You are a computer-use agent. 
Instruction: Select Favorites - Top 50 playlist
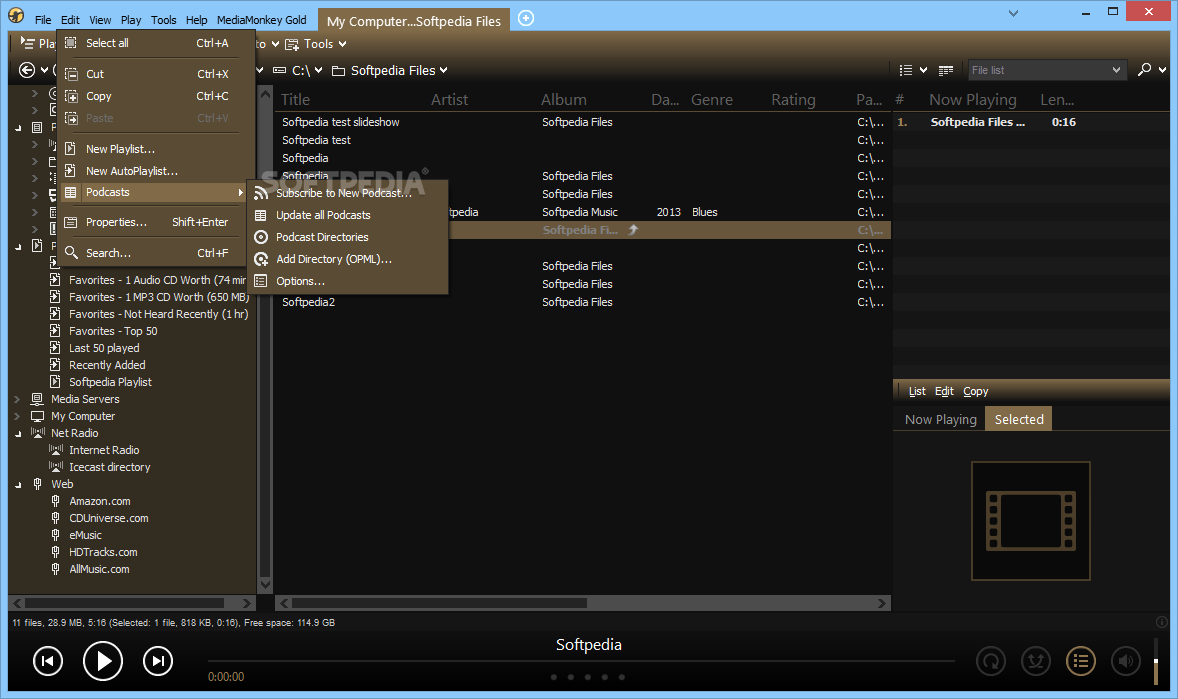(x=113, y=331)
